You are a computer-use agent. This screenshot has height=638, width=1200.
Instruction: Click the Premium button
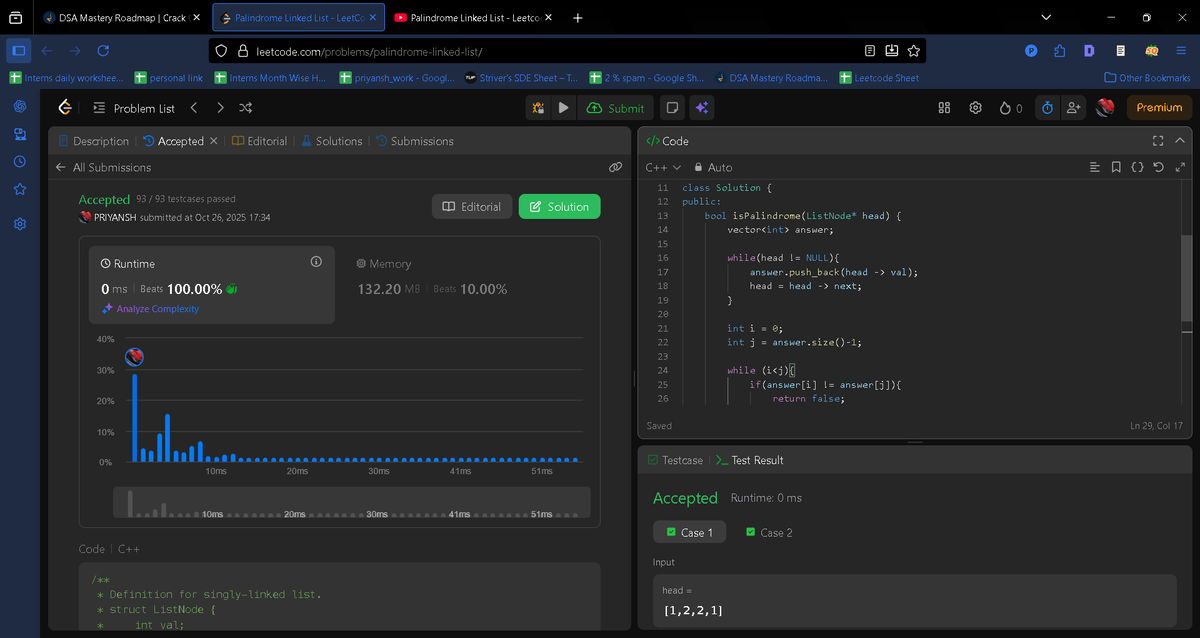[x=1159, y=108]
